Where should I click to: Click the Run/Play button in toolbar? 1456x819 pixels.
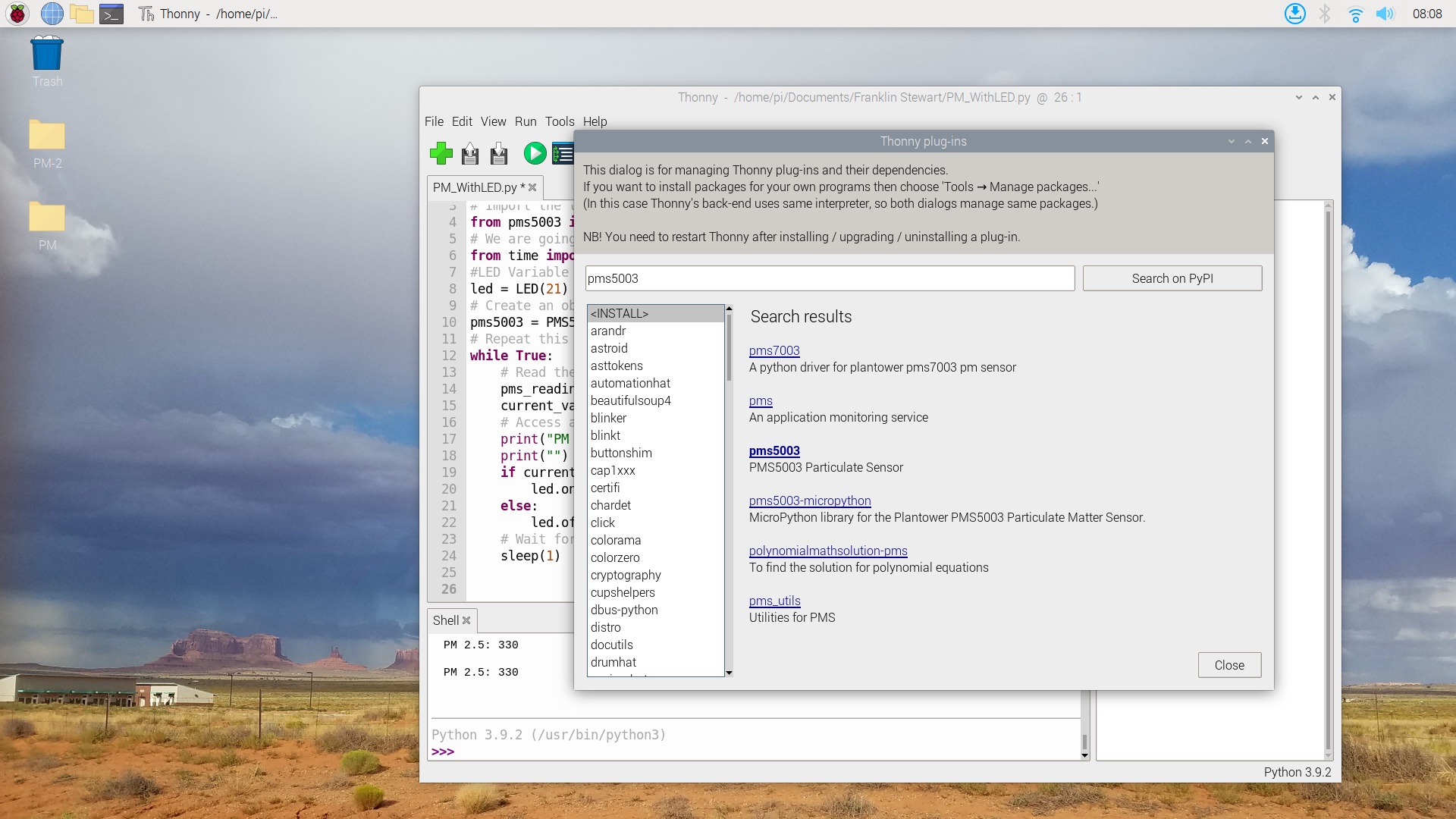click(535, 154)
